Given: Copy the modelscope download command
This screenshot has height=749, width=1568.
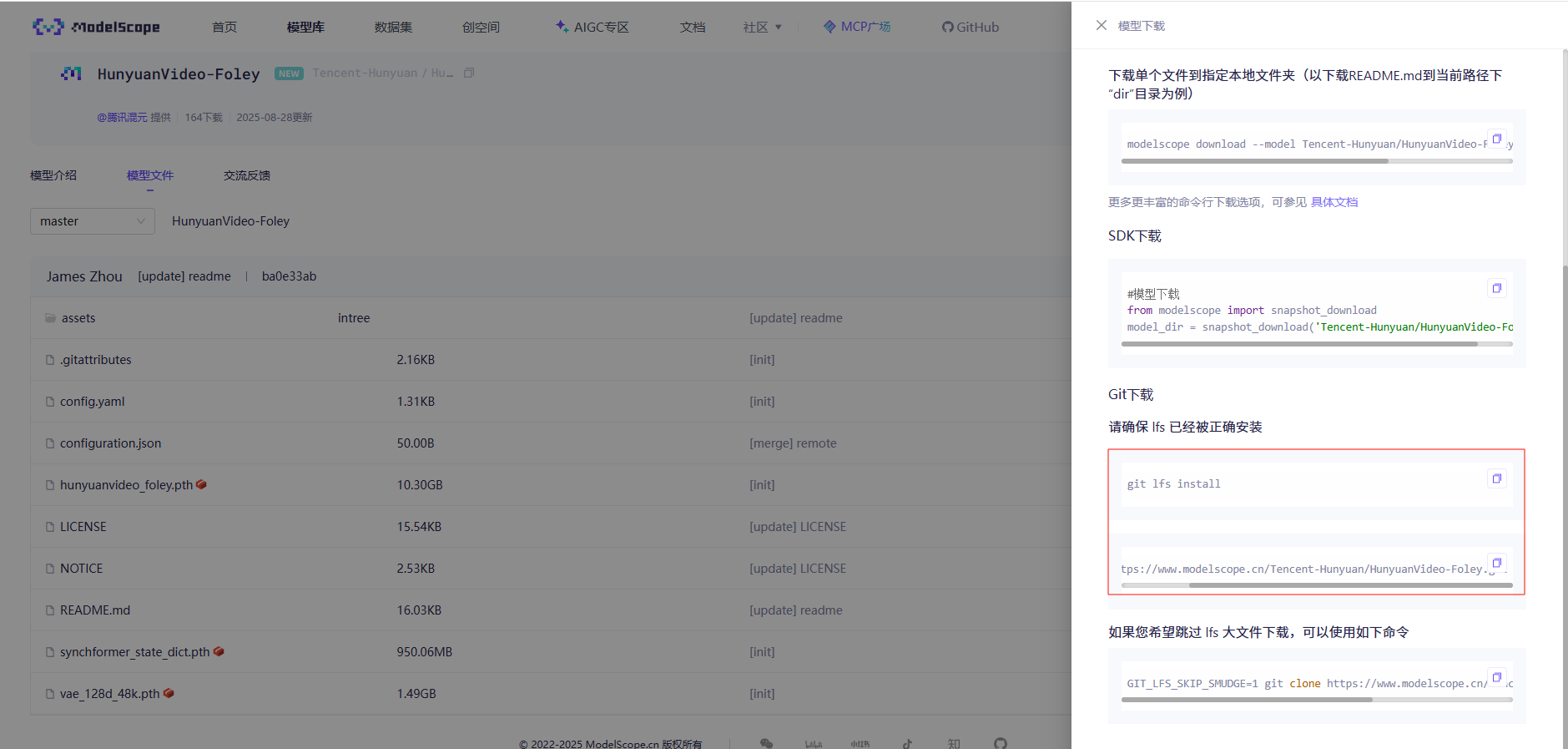Looking at the screenshot, I should tap(1497, 139).
